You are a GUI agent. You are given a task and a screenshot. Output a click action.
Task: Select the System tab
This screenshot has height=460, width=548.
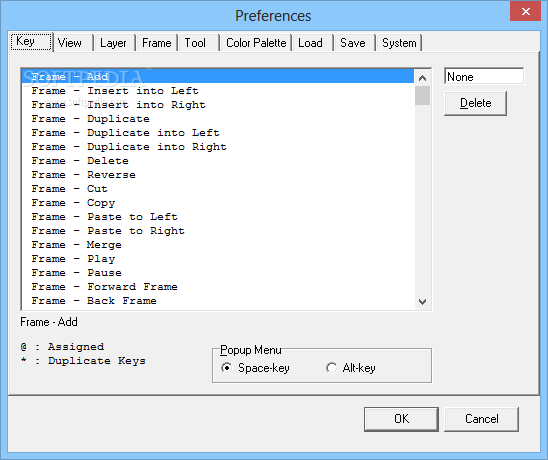(x=399, y=43)
